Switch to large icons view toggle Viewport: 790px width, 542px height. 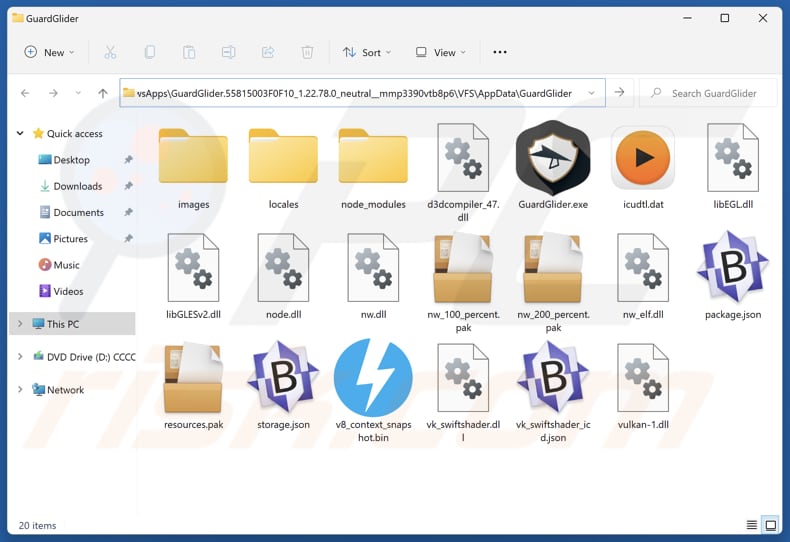click(x=771, y=525)
